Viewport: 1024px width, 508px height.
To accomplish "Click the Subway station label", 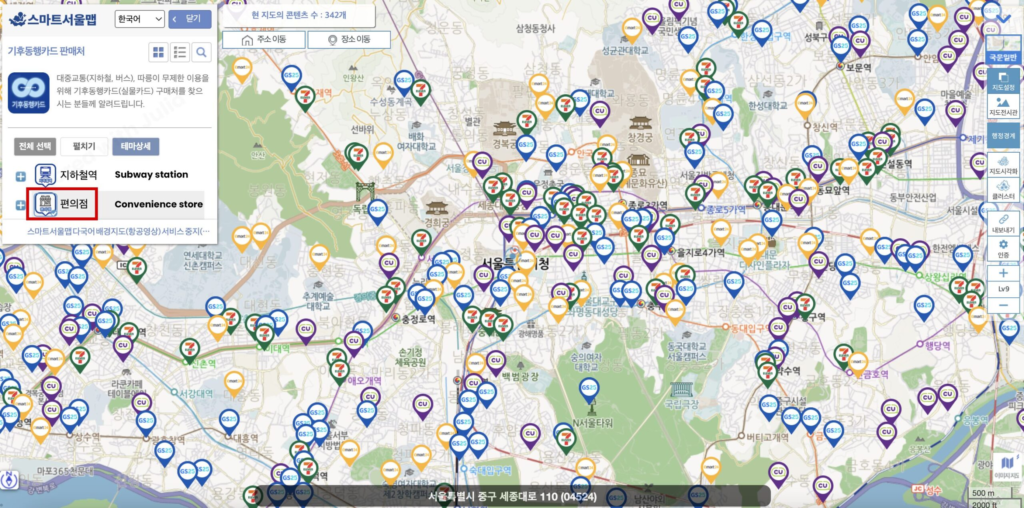I will click(x=152, y=174).
